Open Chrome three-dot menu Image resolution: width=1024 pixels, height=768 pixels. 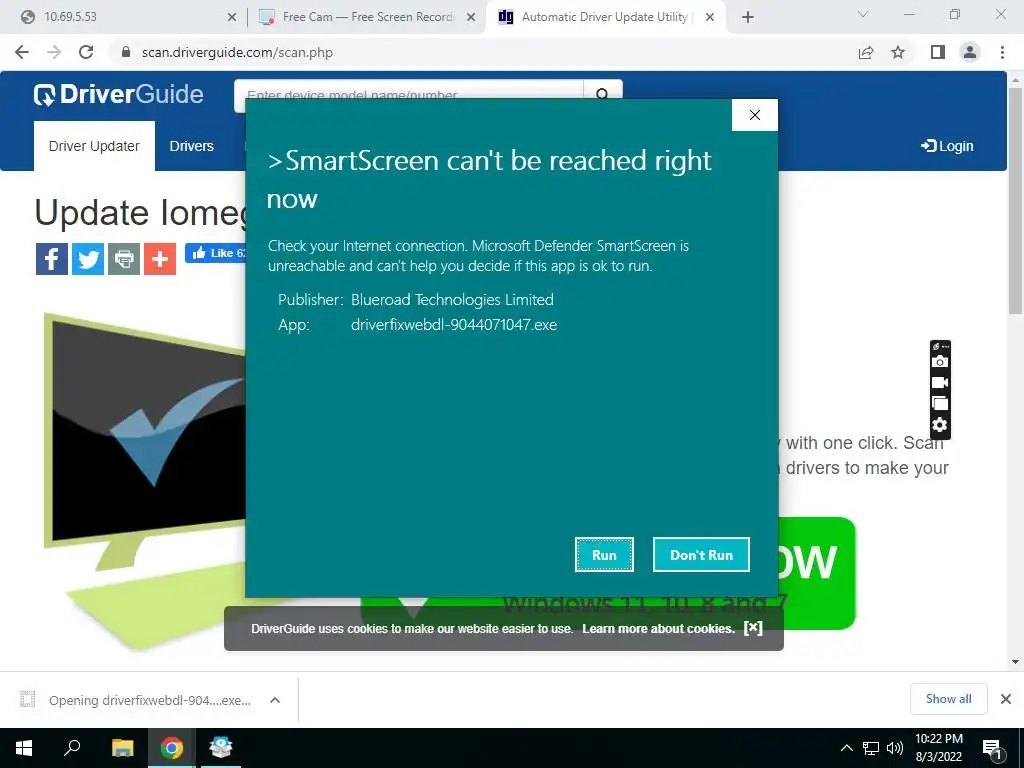click(1002, 52)
